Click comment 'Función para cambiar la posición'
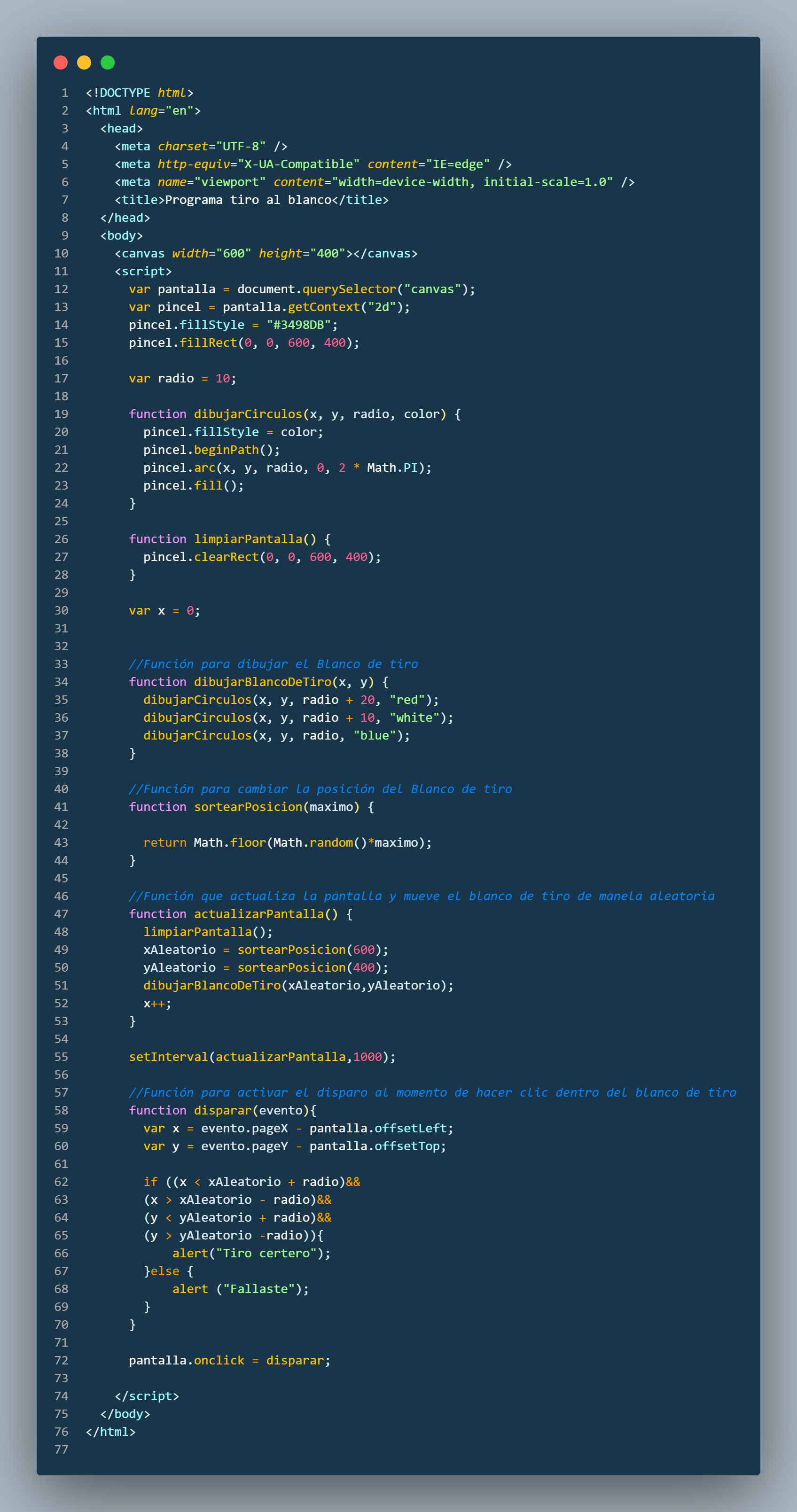797x1512 pixels. (x=320, y=789)
